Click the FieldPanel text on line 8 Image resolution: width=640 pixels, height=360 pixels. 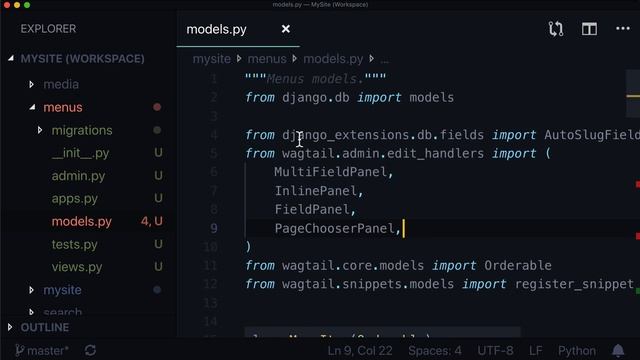tap(312, 209)
